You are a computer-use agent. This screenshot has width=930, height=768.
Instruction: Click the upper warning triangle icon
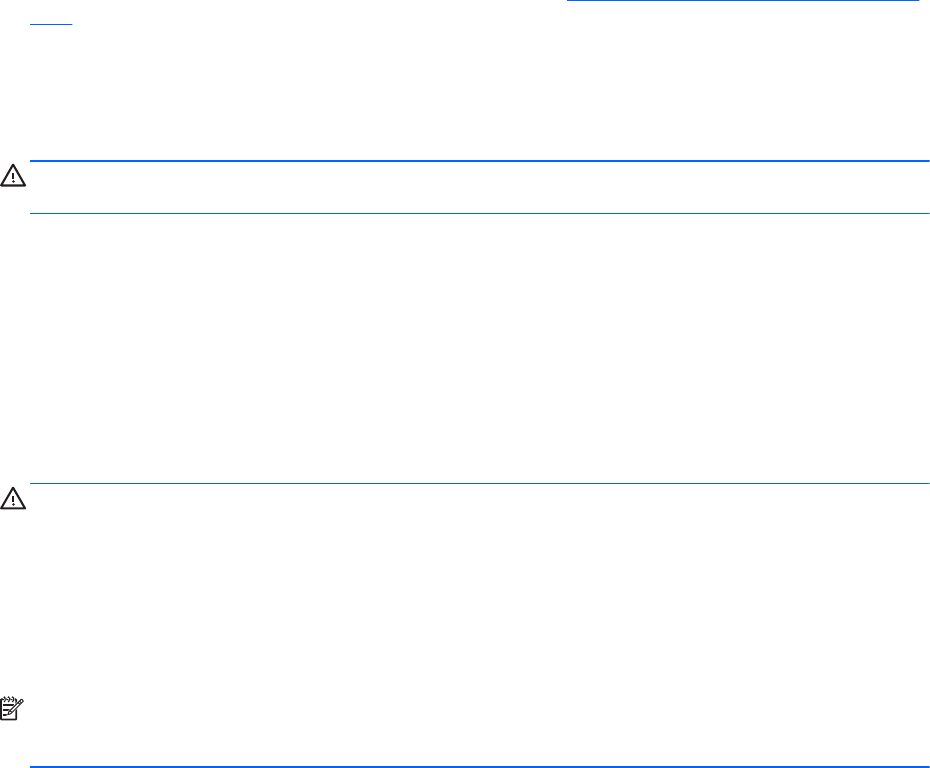click(14, 176)
